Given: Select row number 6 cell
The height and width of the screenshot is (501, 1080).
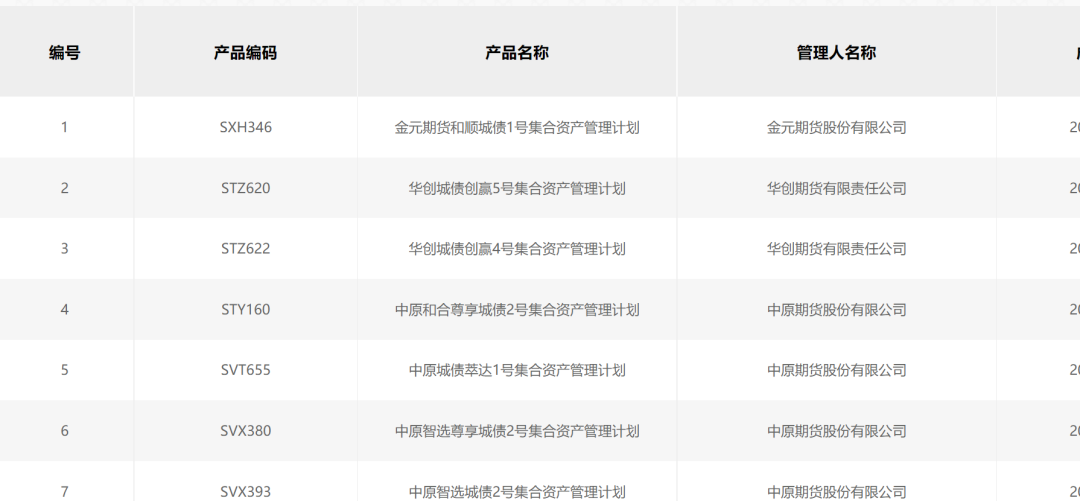Looking at the screenshot, I should [x=65, y=431].
